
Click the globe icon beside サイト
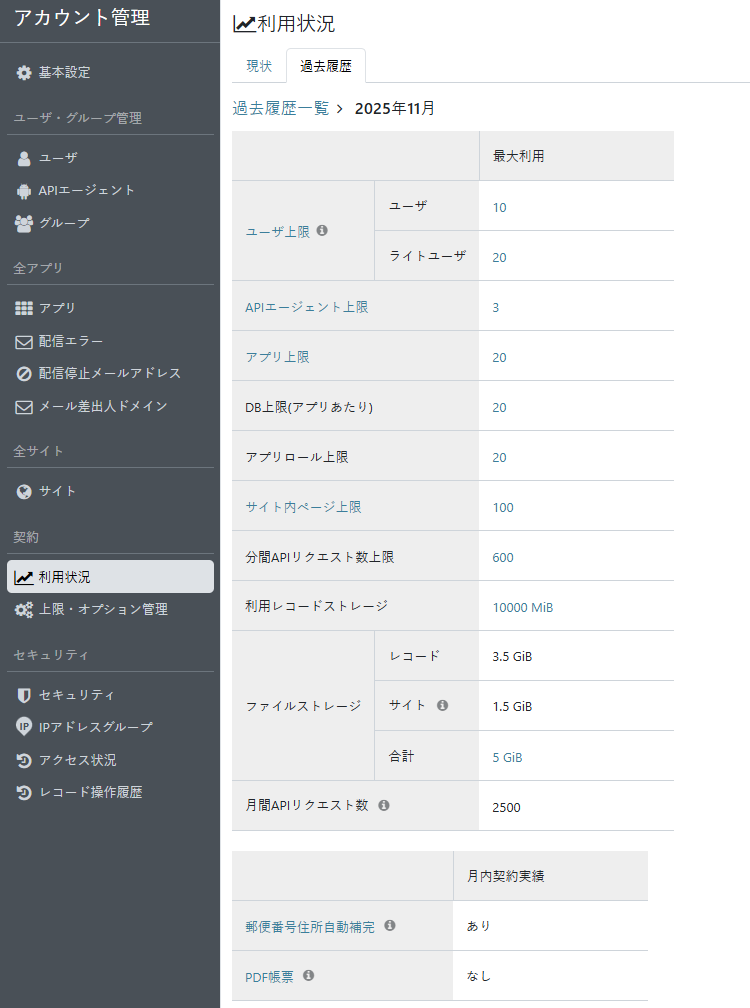[24, 491]
